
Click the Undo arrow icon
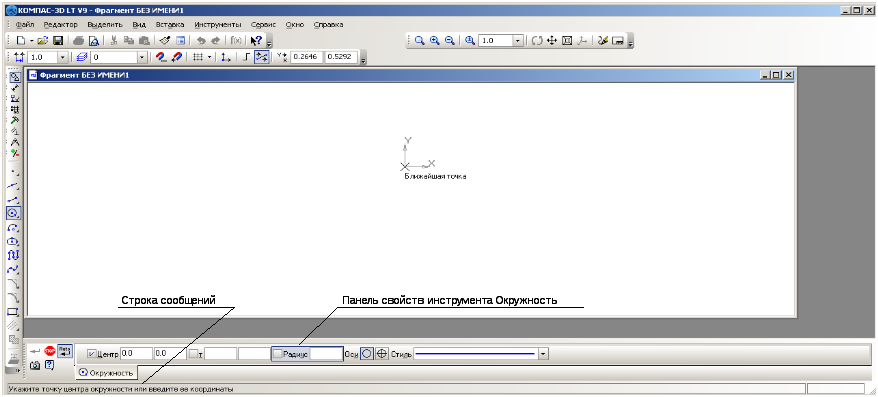tap(201, 41)
